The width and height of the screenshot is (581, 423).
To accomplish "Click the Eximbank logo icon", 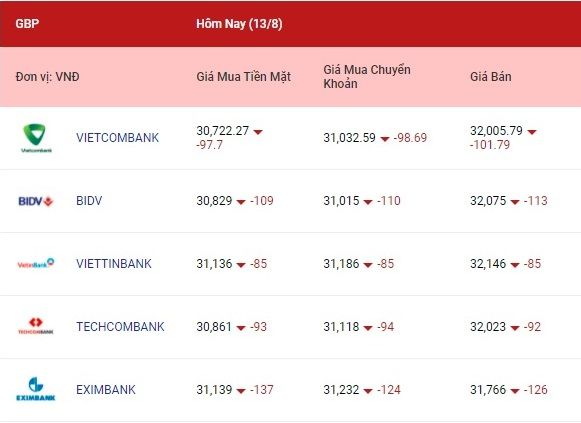I will coord(36,389).
